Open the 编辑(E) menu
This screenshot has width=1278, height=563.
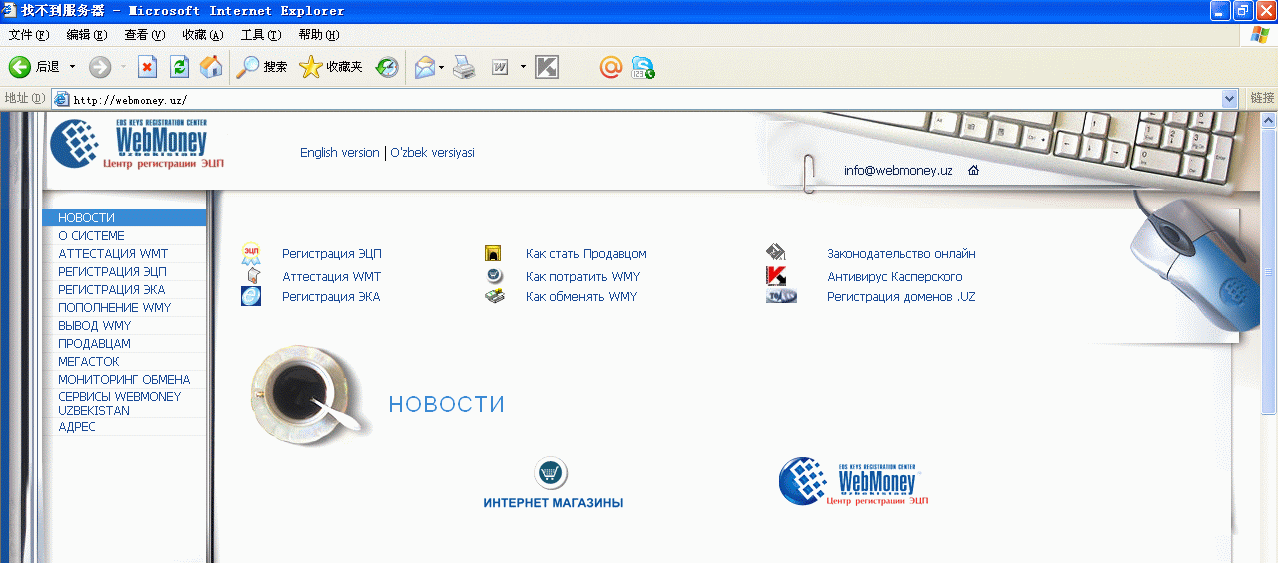click(86, 35)
